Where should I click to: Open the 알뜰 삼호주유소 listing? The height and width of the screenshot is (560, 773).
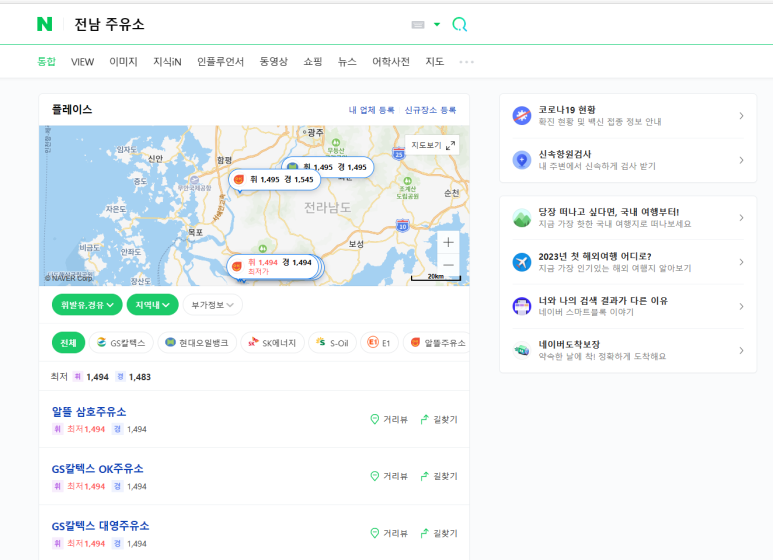[89, 412]
